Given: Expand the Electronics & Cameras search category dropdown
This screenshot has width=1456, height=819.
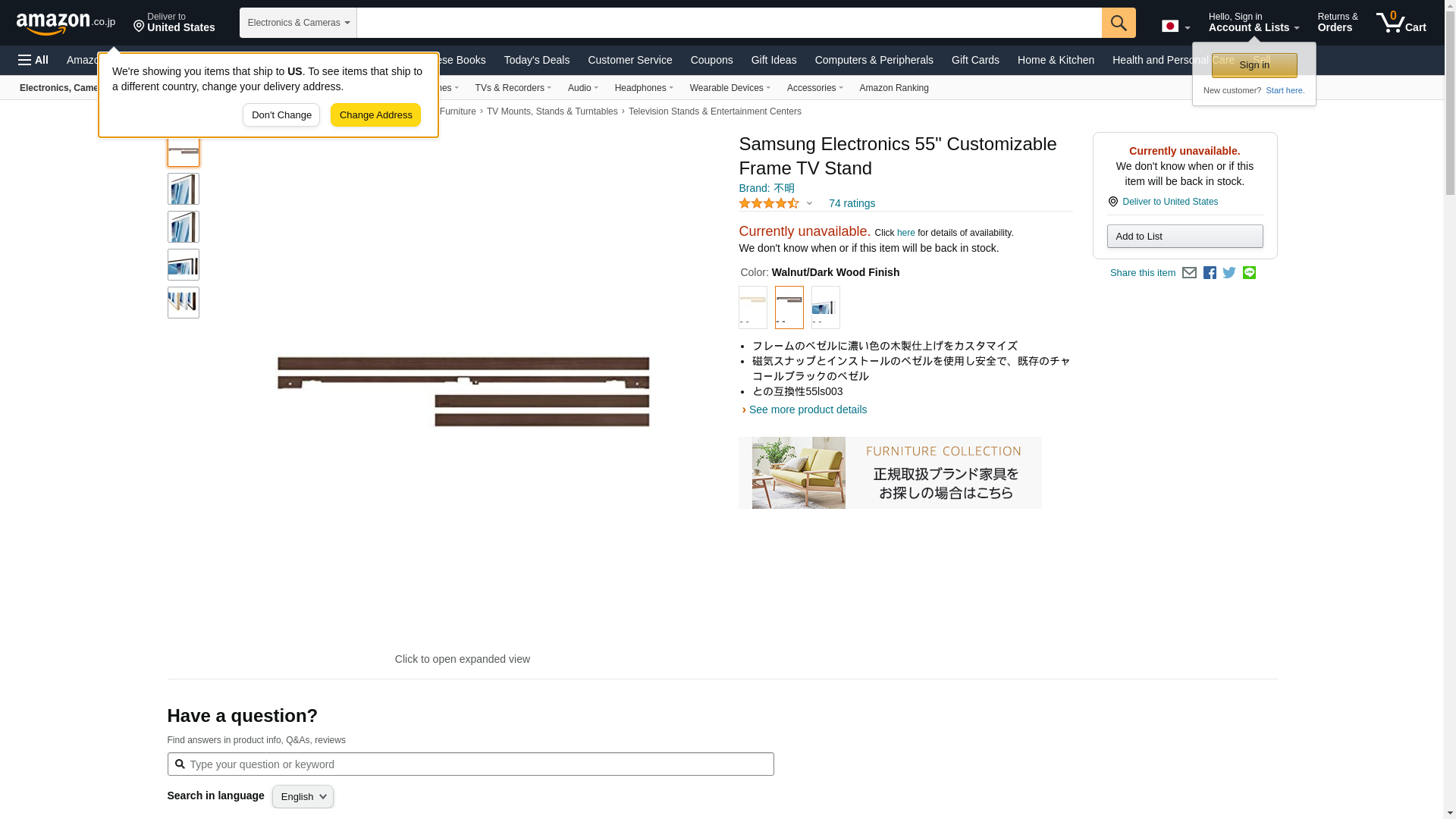Looking at the screenshot, I should [298, 23].
